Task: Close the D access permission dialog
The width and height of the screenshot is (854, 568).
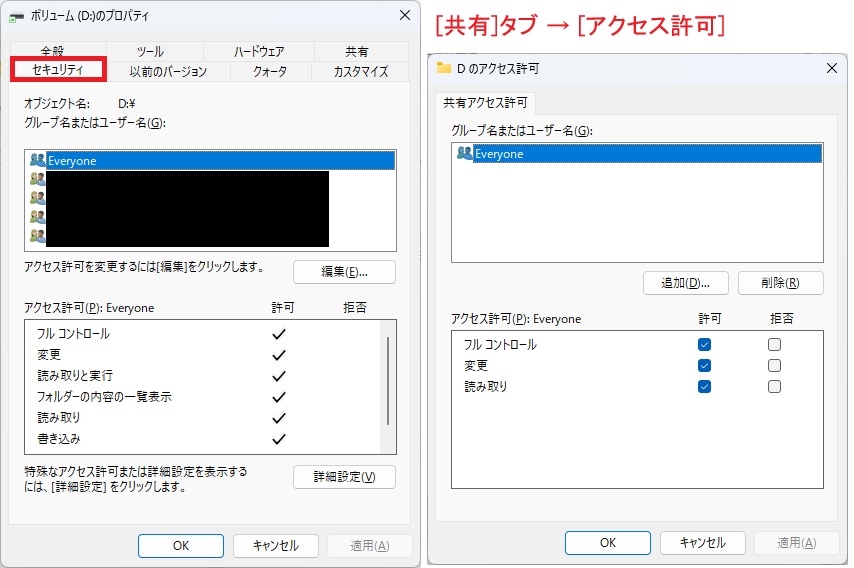Action: pos(832,68)
